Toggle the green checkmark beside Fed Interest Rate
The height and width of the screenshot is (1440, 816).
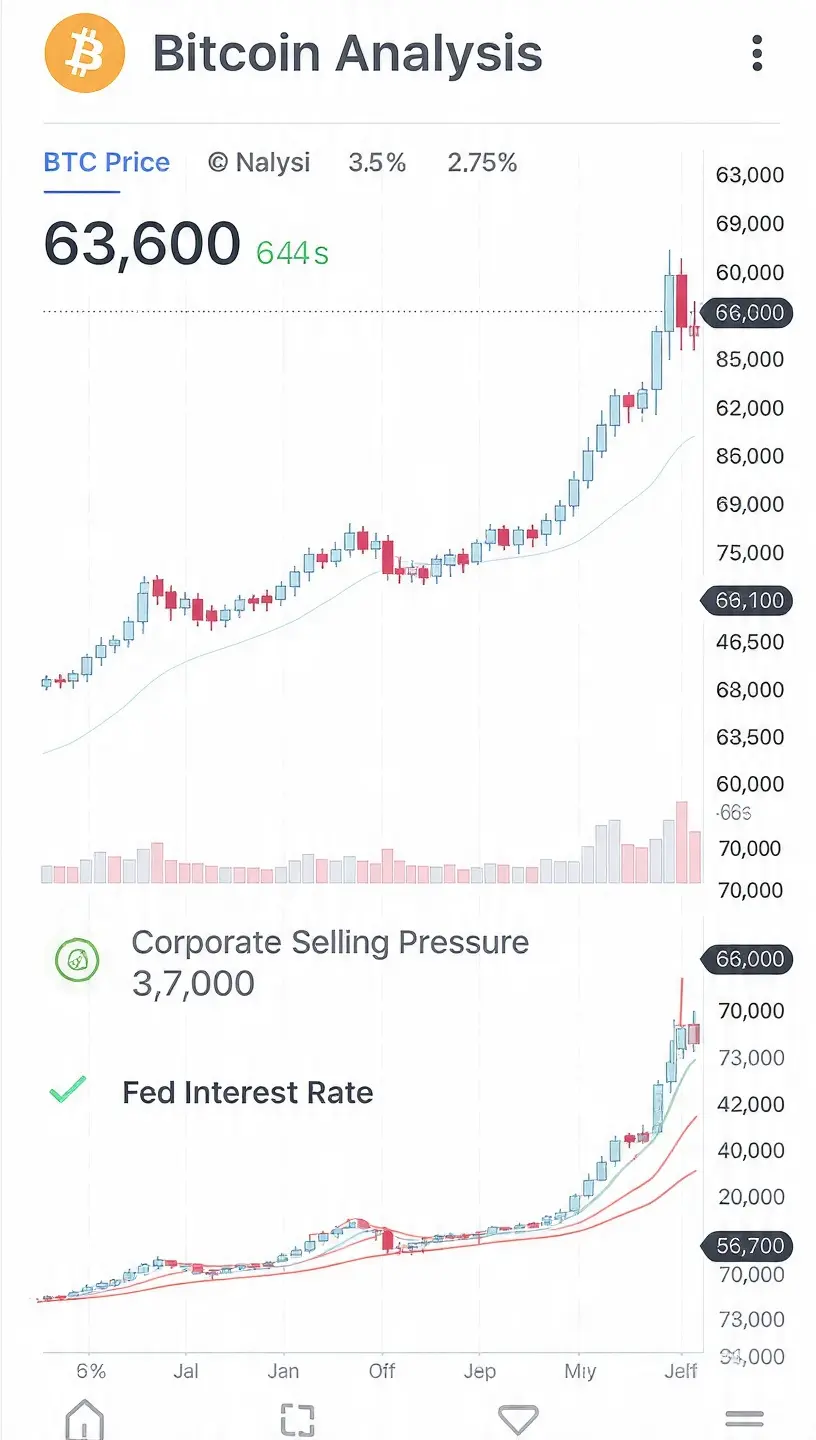pyautogui.click(x=67, y=1090)
